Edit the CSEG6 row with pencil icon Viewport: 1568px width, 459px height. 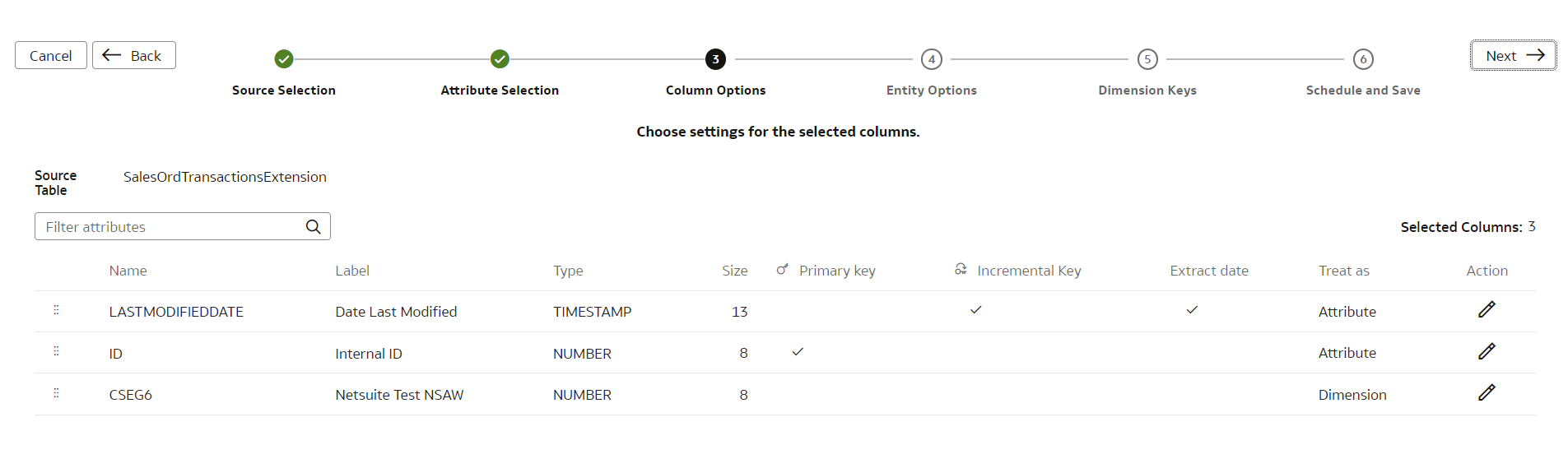tap(1487, 393)
